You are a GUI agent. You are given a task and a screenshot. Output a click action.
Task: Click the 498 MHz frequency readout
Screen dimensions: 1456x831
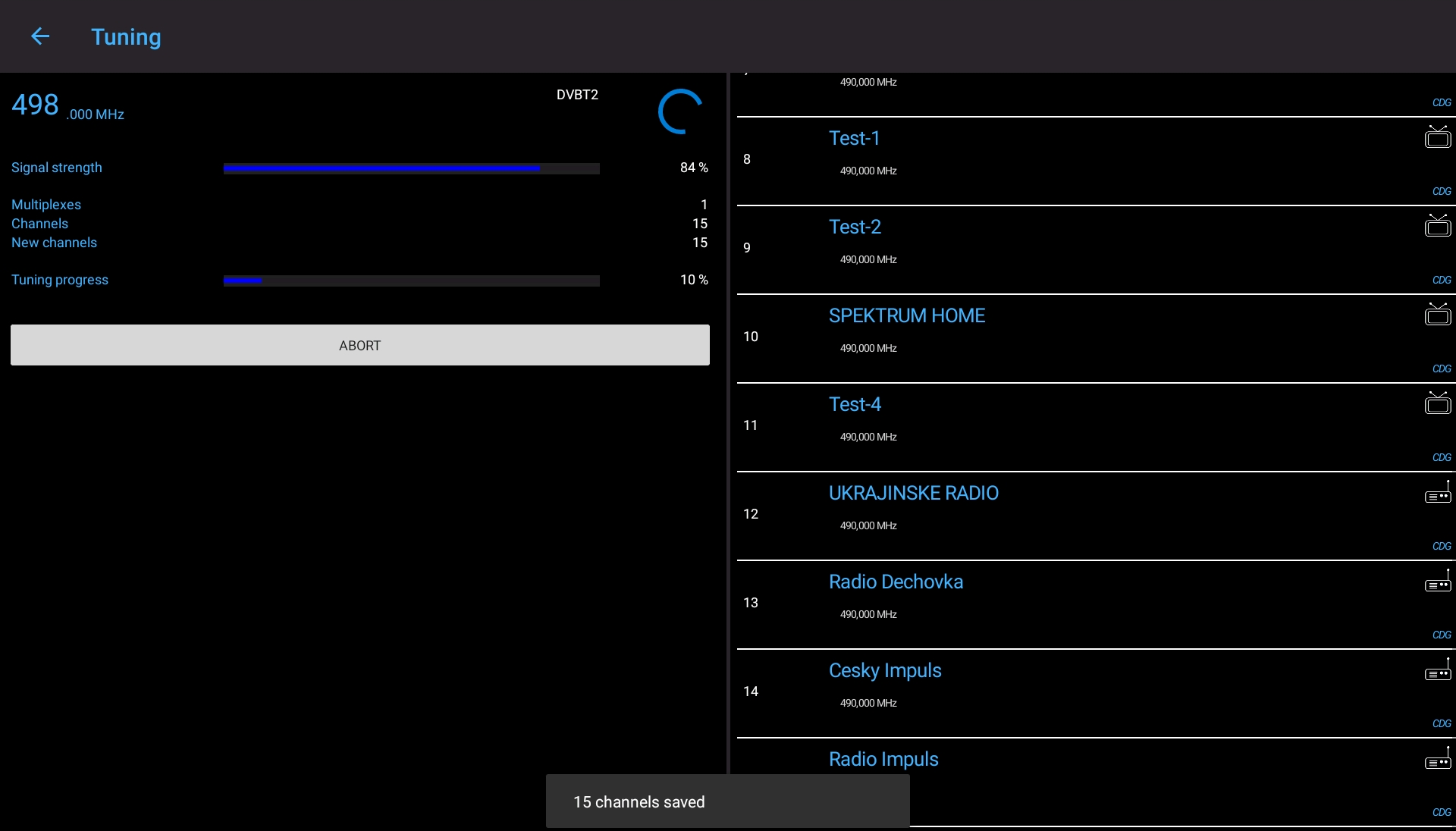(67, 105)
